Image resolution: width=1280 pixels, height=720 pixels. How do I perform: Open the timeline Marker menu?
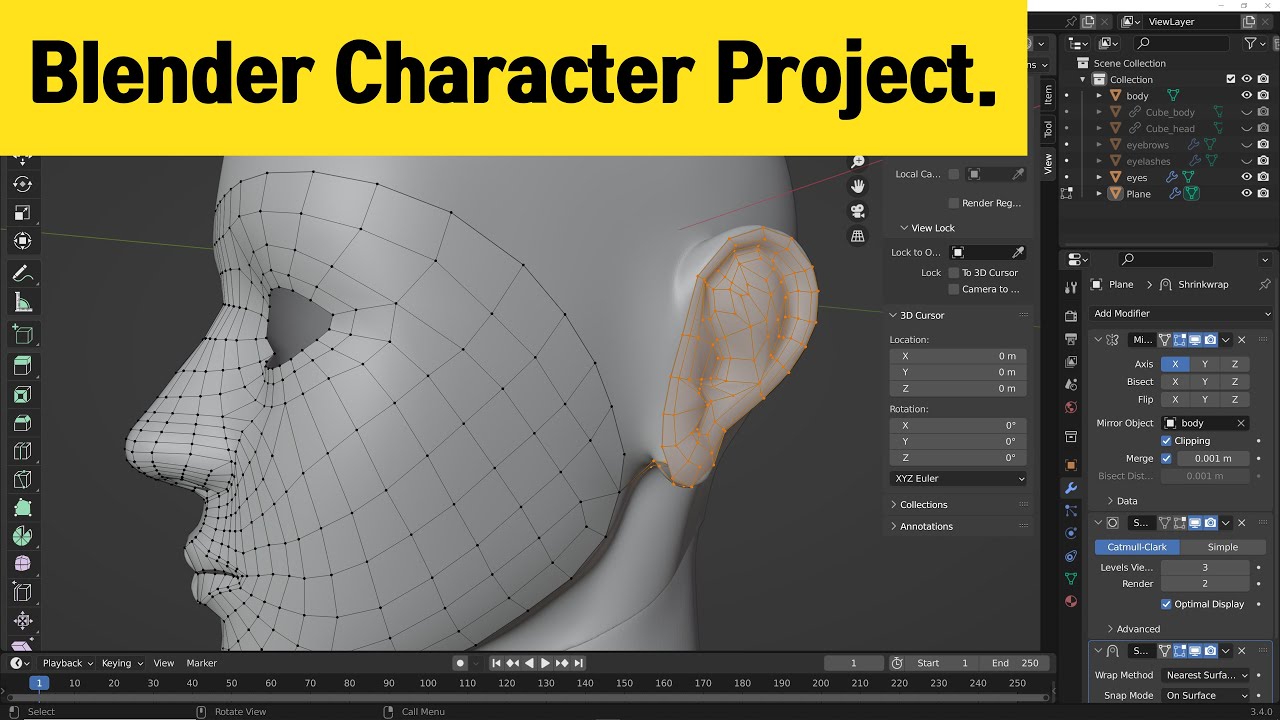click(201, 663)
